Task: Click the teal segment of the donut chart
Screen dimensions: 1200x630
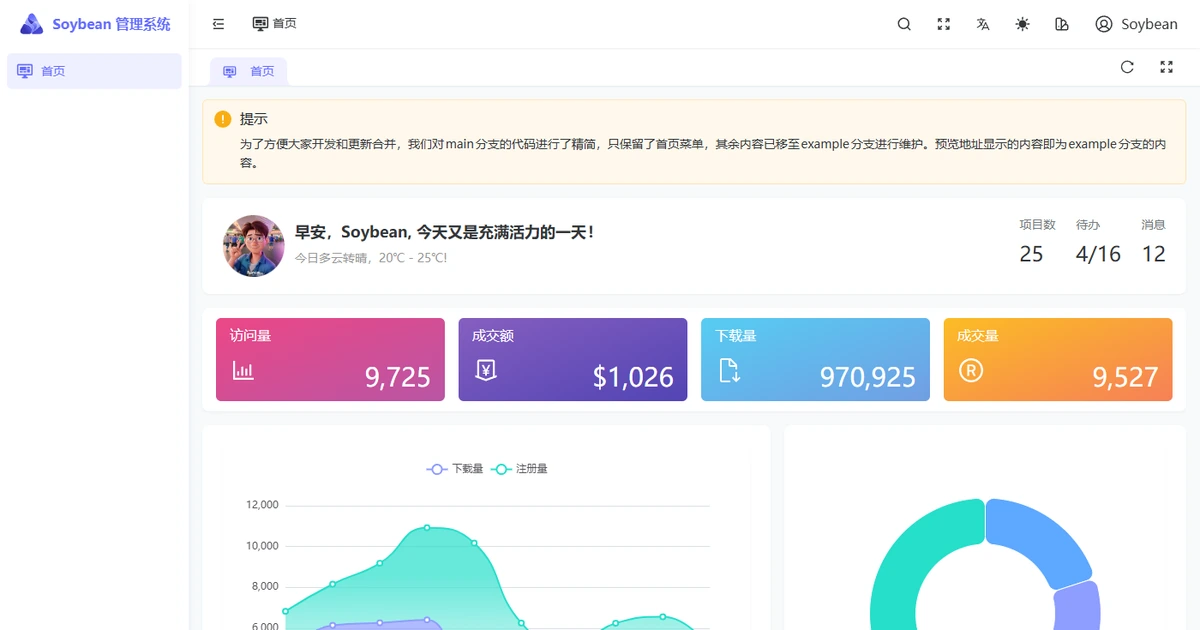Action: pyautogui.click(x=910, y=550)
